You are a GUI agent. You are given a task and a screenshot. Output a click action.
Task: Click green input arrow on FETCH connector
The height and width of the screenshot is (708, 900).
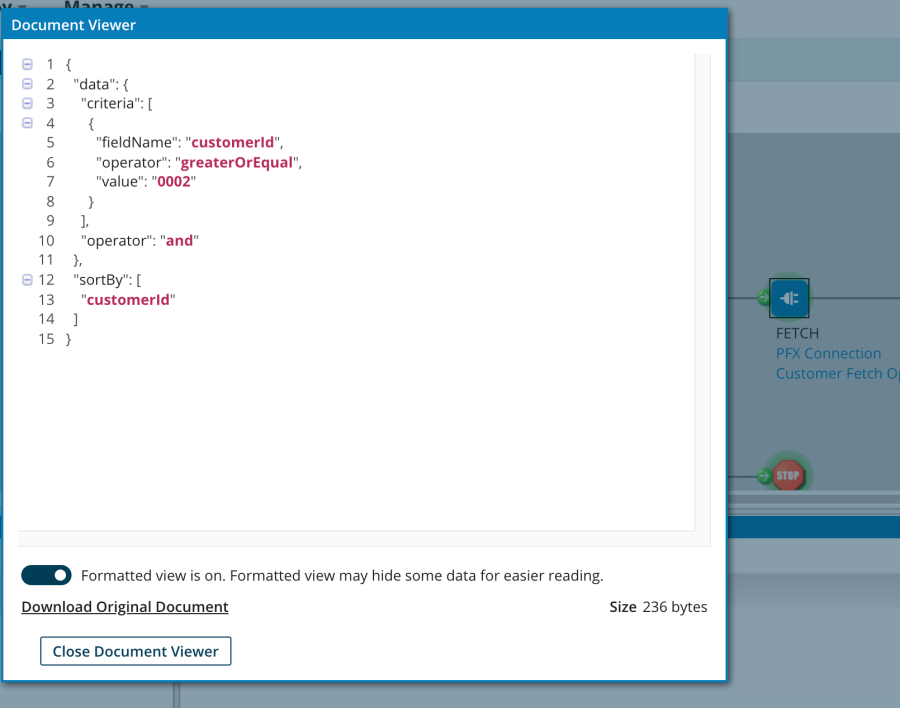click(763, 298)
